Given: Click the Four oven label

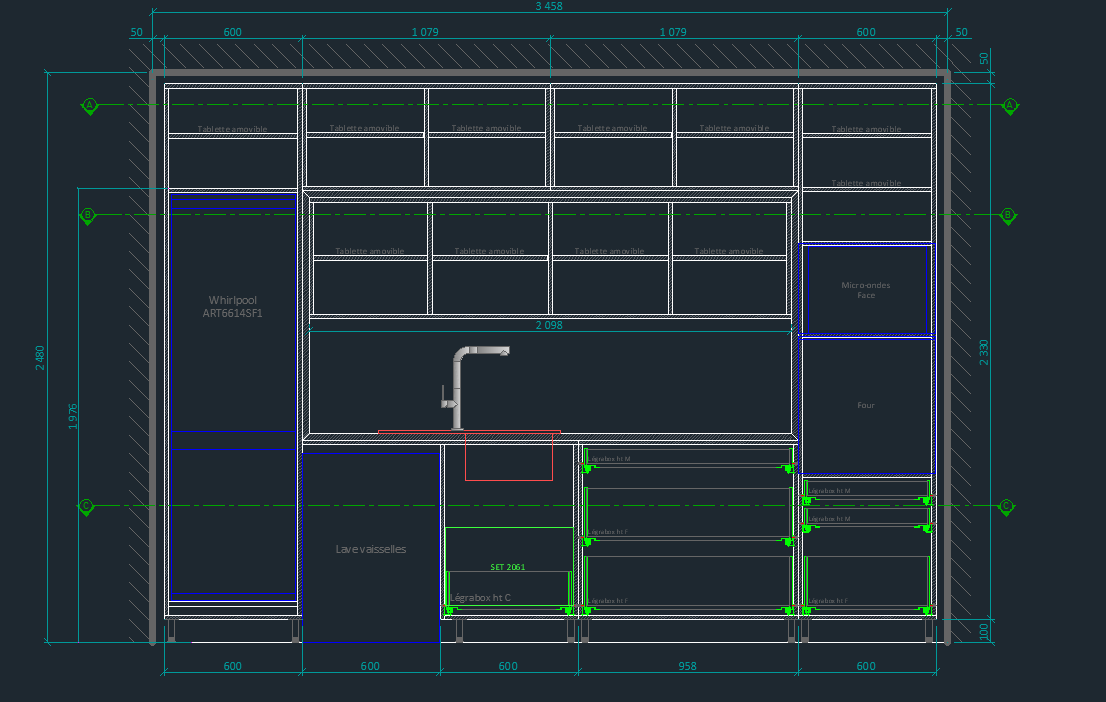Looking at the screenshot, I should [x=866, y=405].
